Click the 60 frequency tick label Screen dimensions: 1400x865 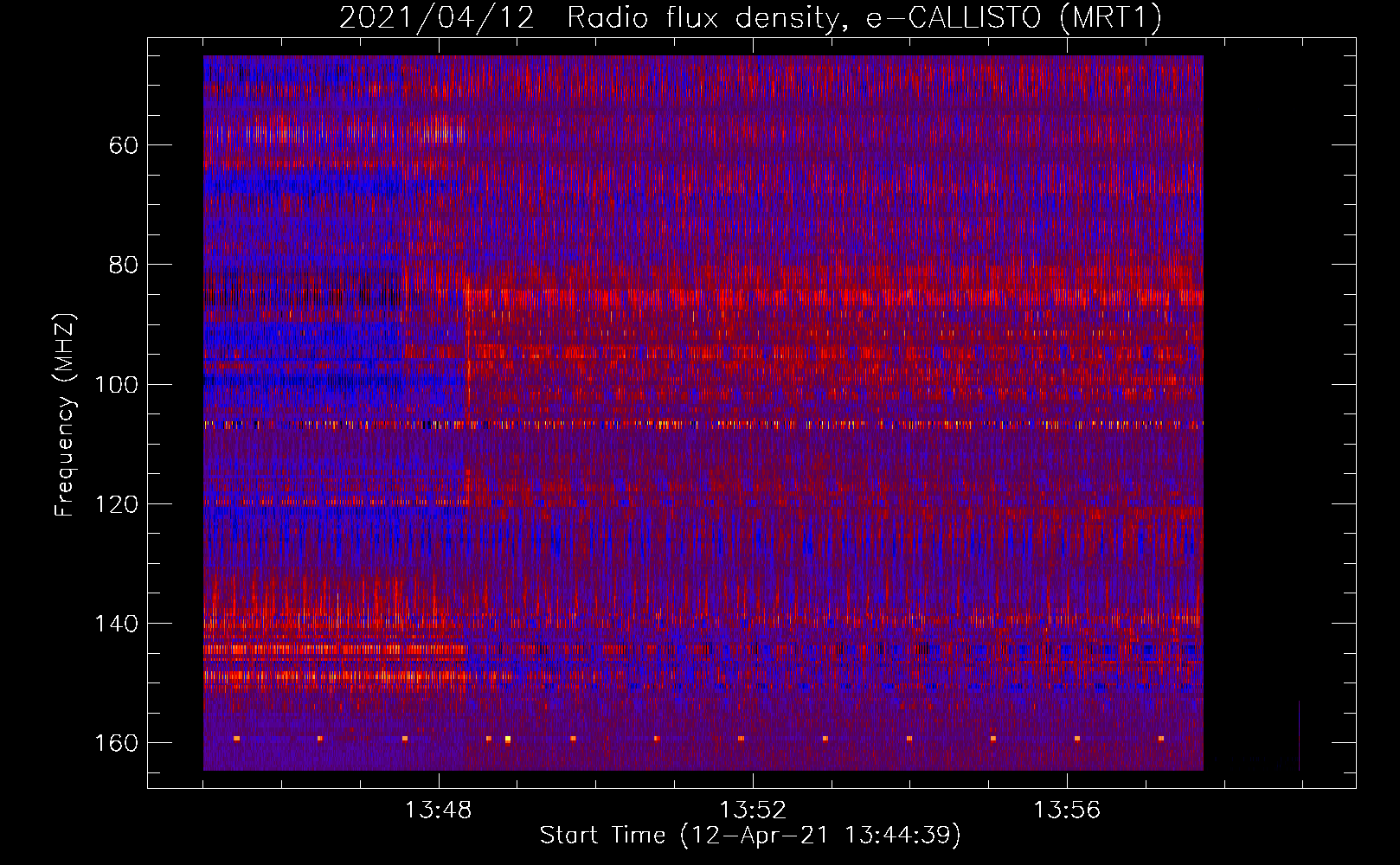coord(124,145)
